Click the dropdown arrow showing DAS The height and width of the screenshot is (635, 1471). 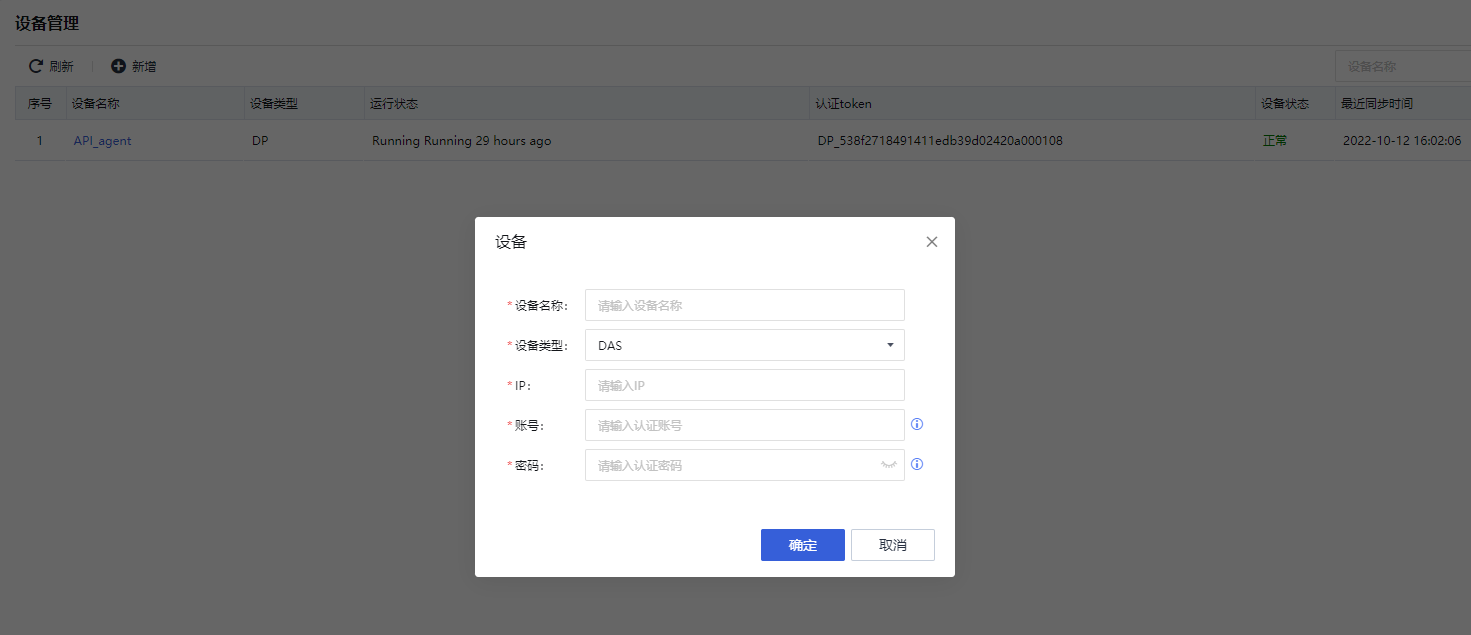point(888,344)
